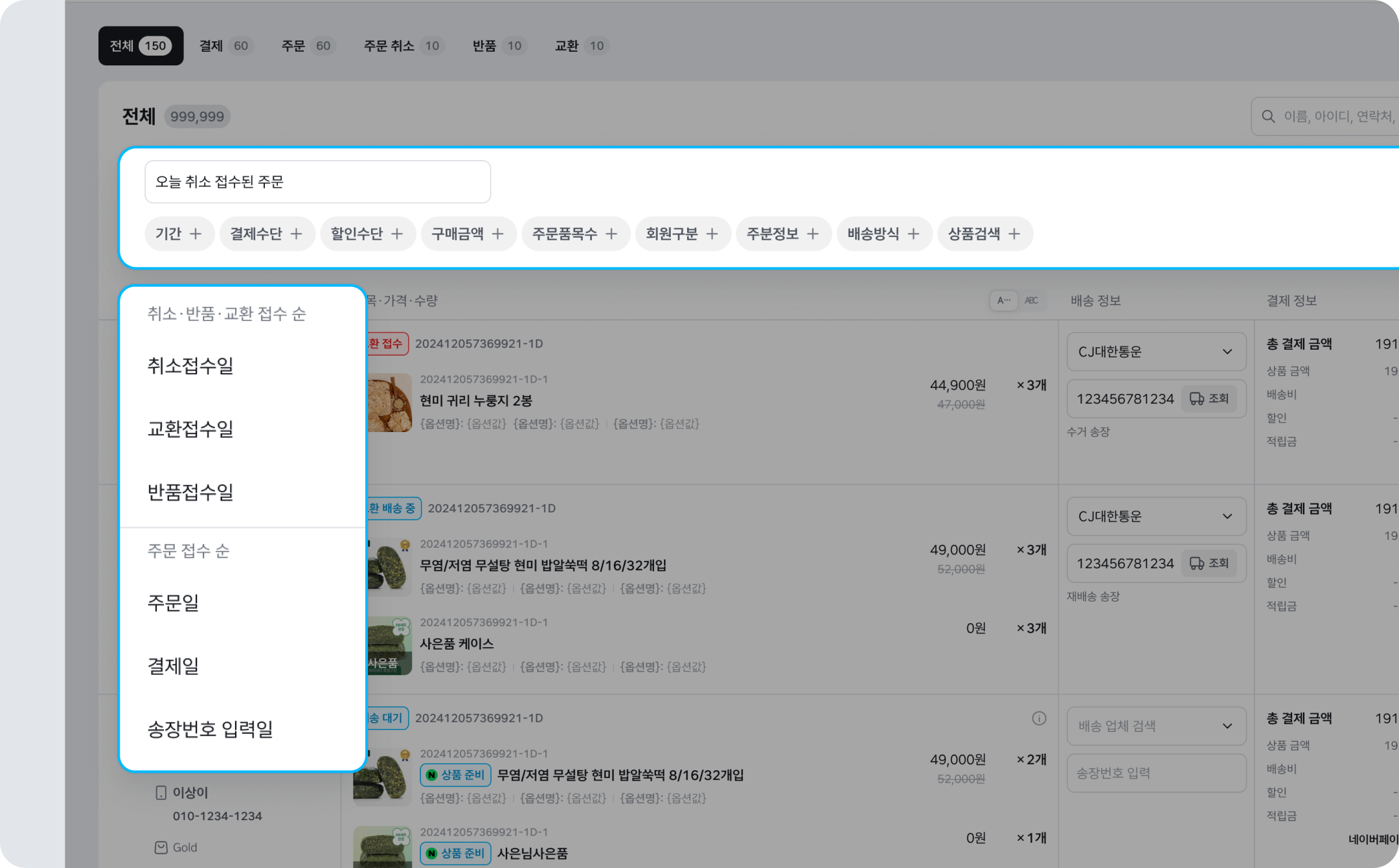Open the 배송 업체 검색 dropdown
The height and width of the screenshot is (868, 1399).
[1156, 726]
